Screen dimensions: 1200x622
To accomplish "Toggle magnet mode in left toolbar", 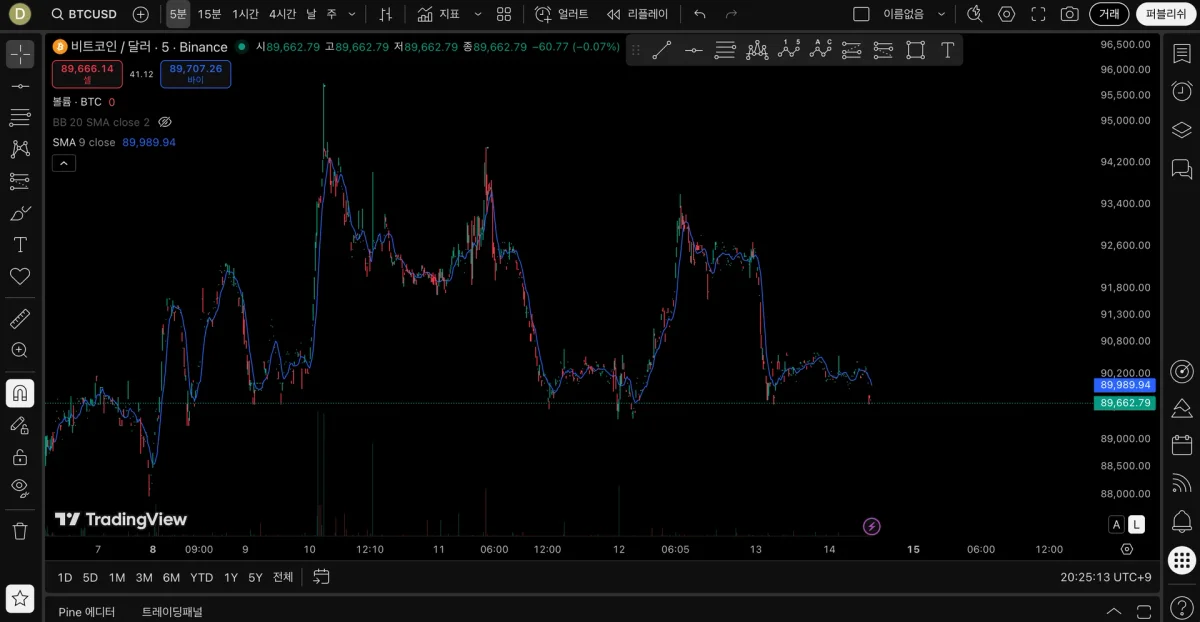I will click(x=20, y=393).
